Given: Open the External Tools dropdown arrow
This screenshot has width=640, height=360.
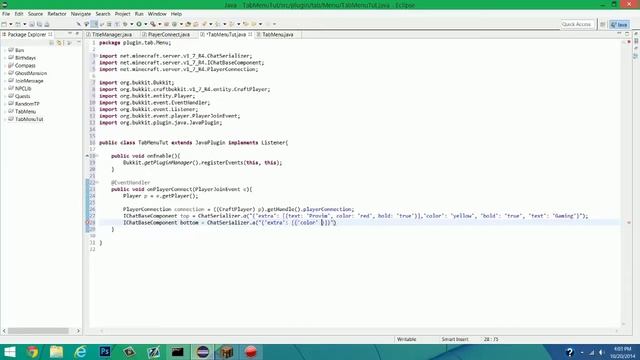Looking at the screenshot, I should 160,24.
